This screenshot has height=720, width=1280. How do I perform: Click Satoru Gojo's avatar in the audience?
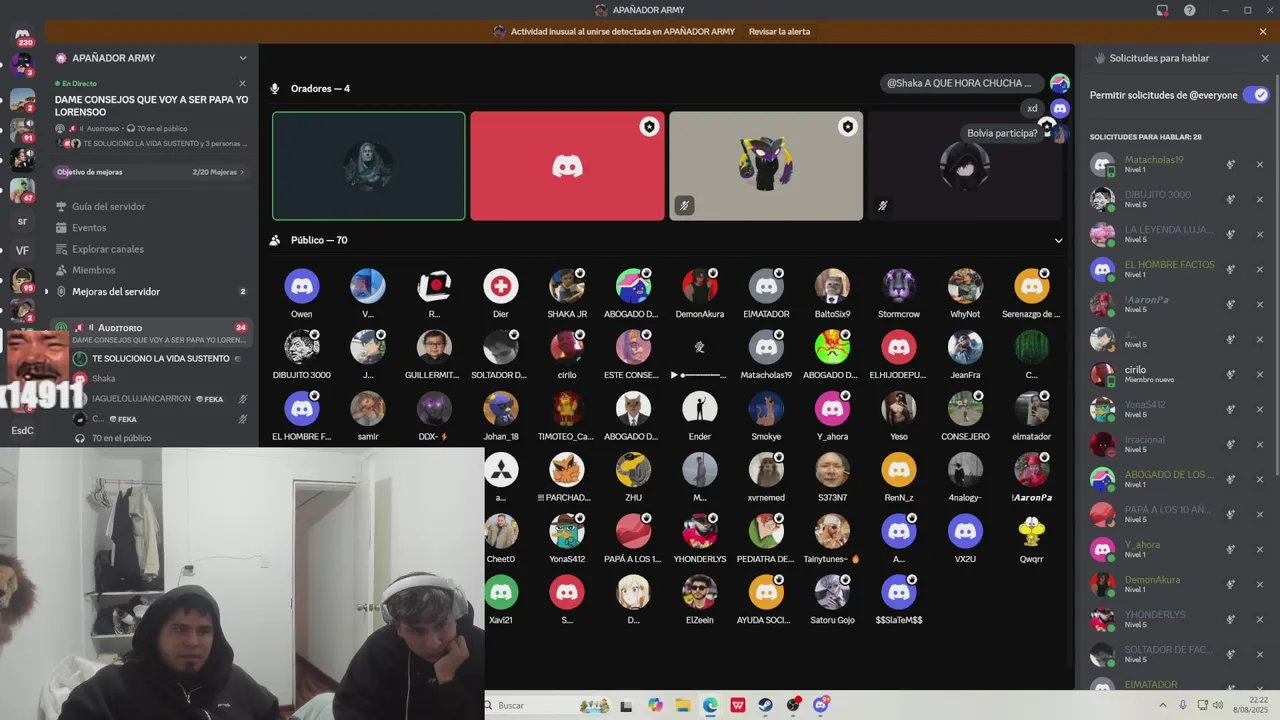tap(832, 592)
